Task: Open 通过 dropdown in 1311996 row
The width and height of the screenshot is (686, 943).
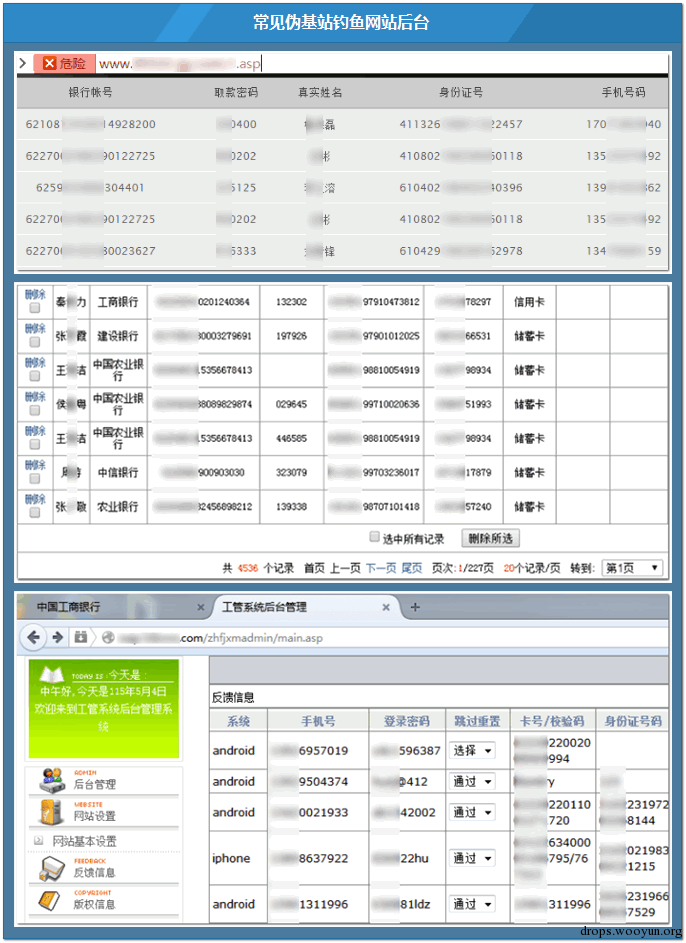Action: tap(472, 904)
